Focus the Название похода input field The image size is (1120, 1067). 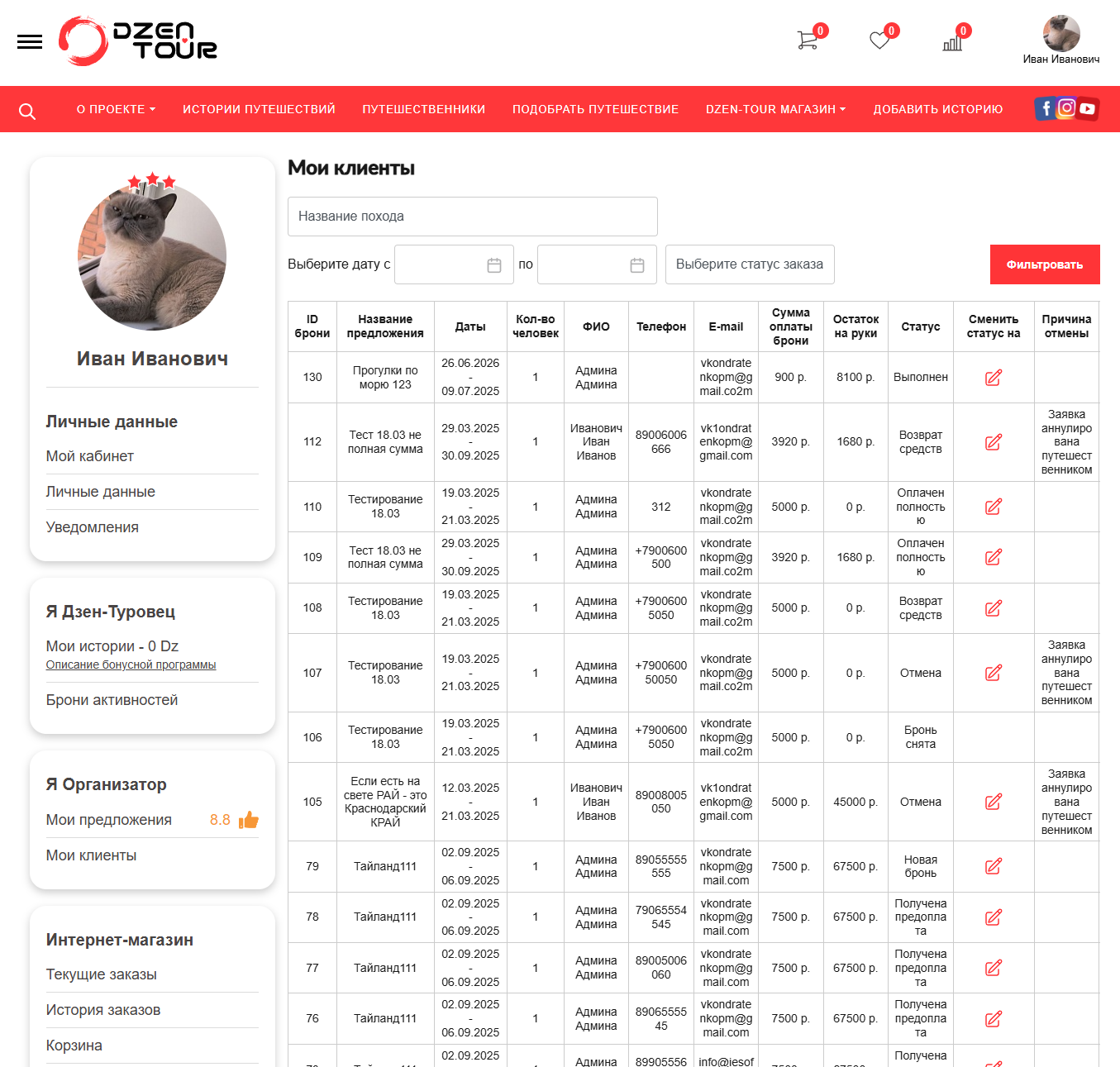click(473, 217)
